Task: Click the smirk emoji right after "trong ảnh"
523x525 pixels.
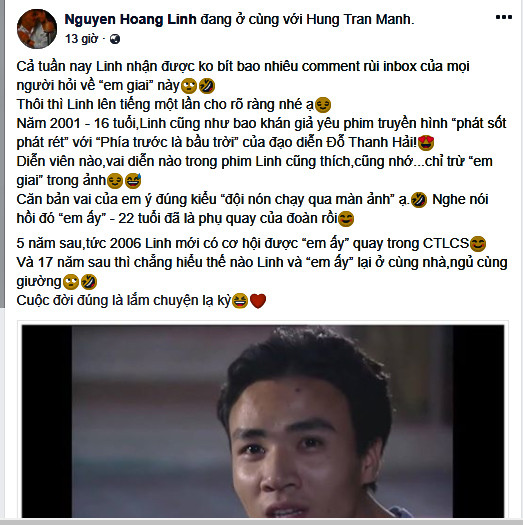Action: click(115, 181)
